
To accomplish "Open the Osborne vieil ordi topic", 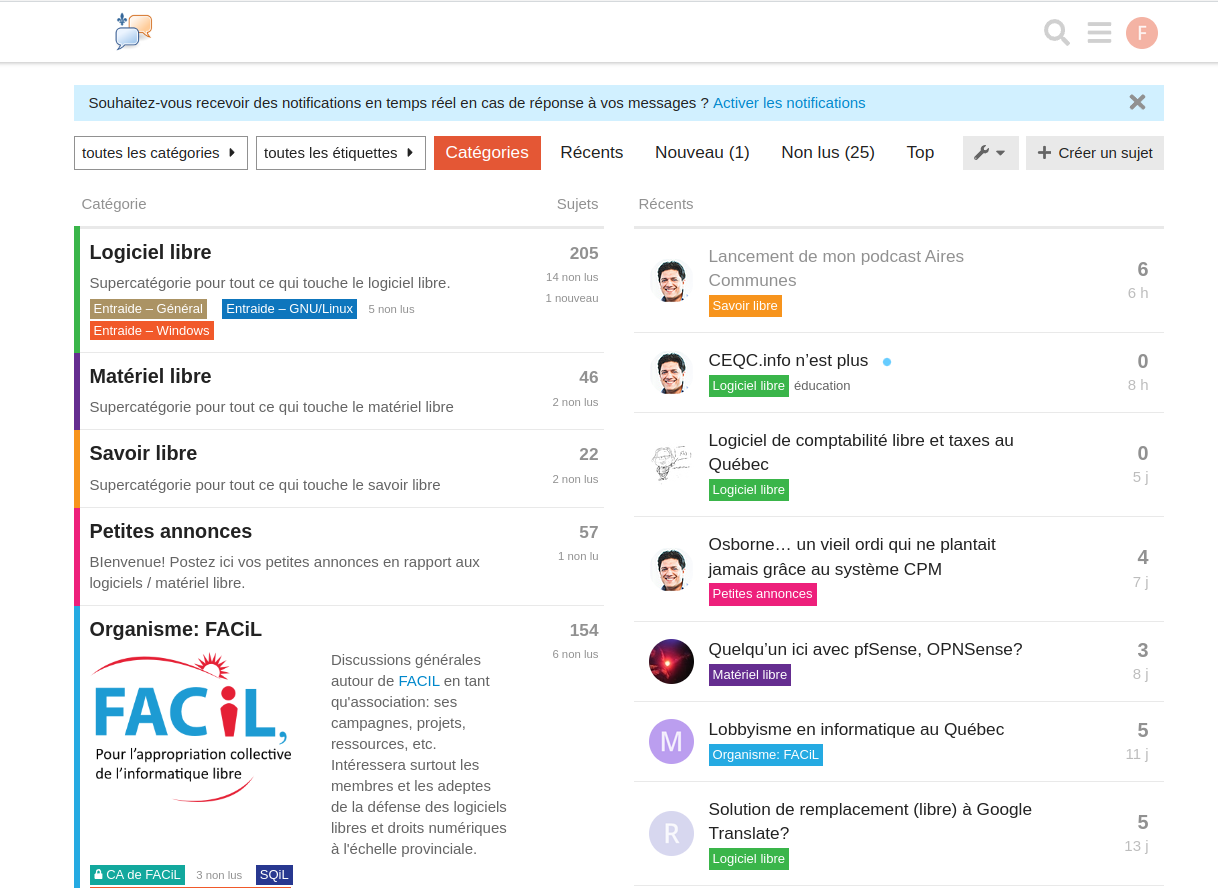I will pos(852,557).
